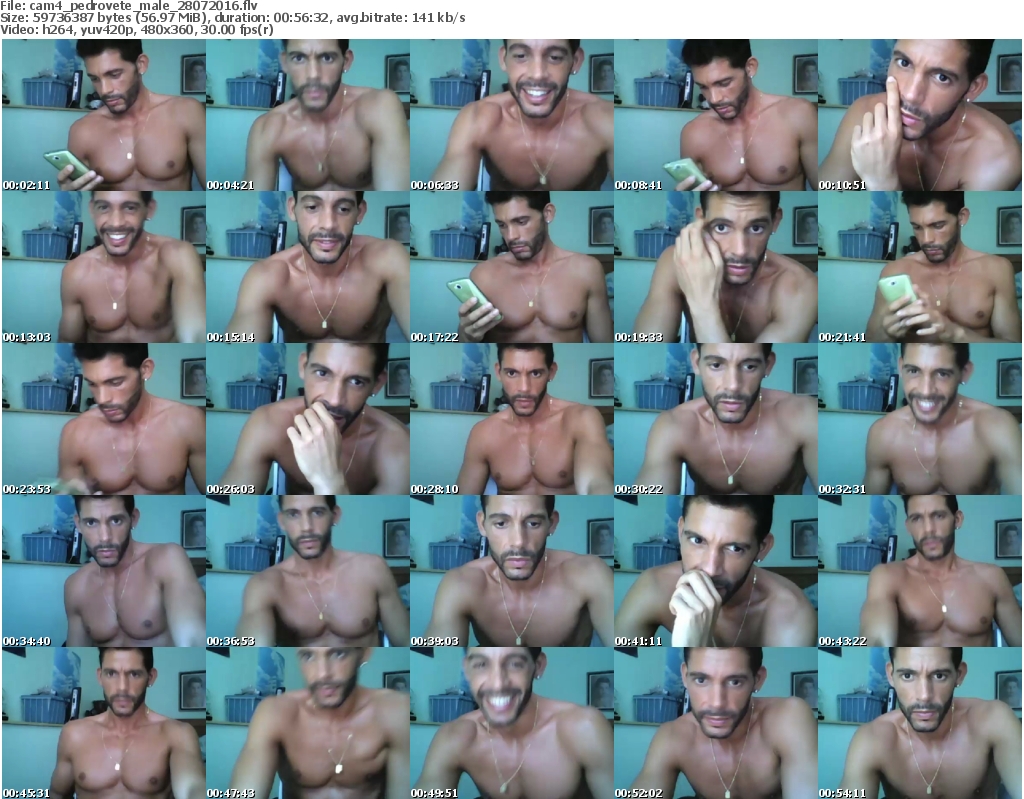1024x799 pixels.
Task: Select the frame stamped 00:21:41
Action: (920, 267)
